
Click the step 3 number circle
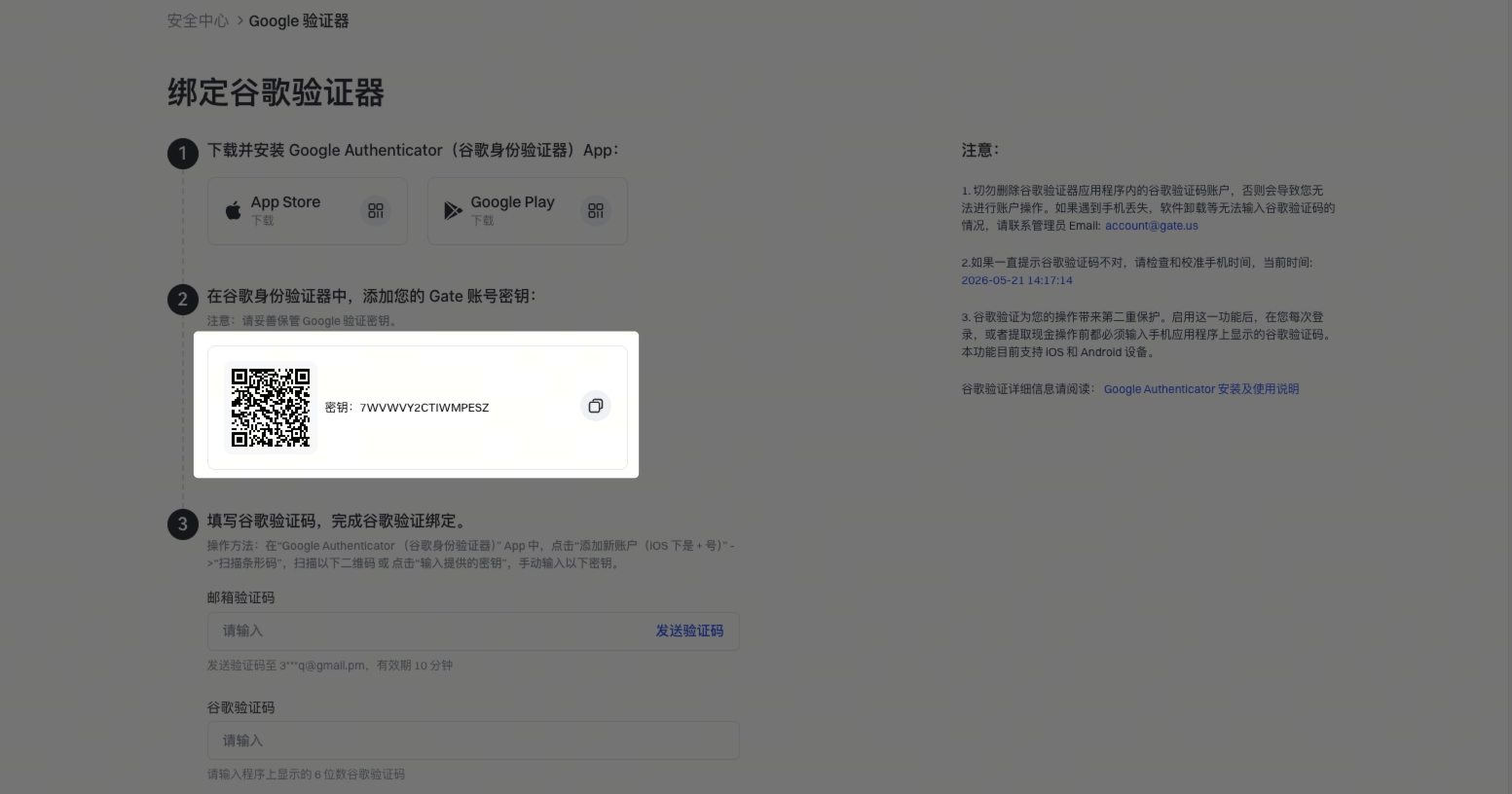[x=182, y=523]
